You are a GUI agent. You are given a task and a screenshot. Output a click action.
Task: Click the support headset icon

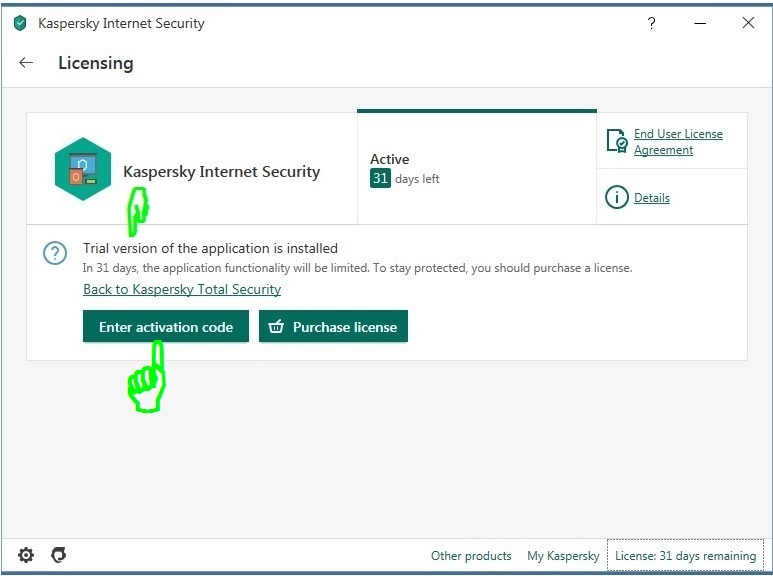point(59,555)
